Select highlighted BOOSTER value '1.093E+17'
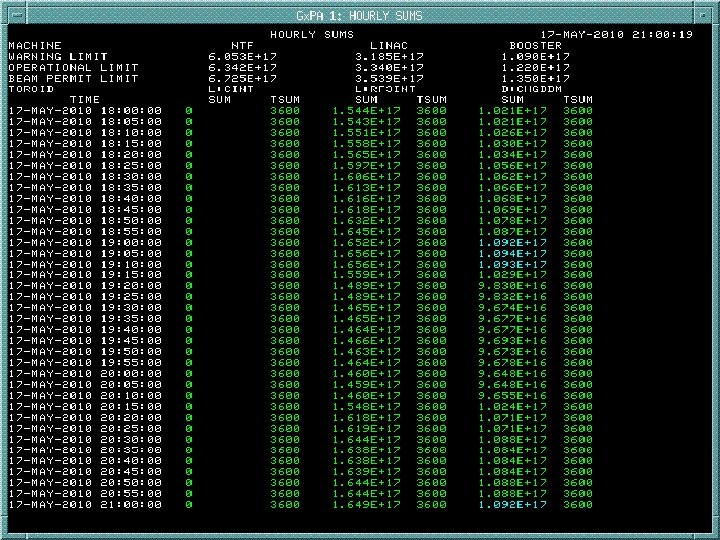Screen dimensions: 720x540 point(512,264)
